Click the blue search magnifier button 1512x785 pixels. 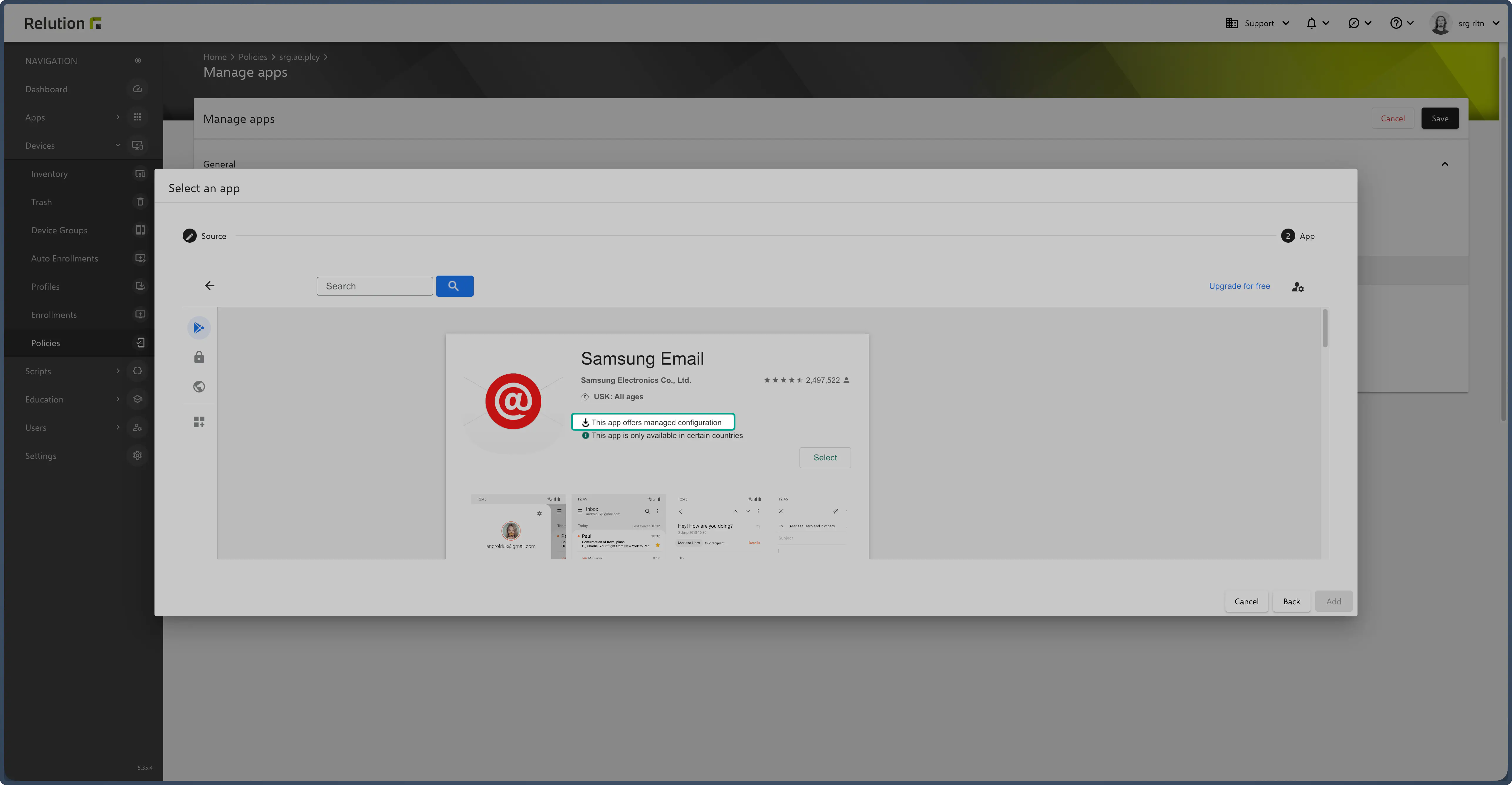454,286
